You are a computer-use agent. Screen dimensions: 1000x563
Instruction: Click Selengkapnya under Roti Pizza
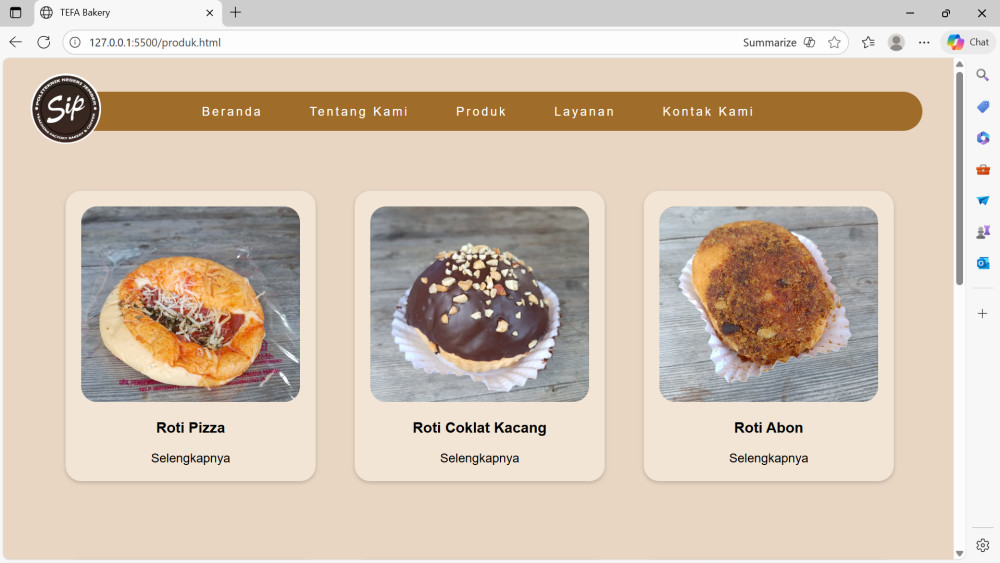pyautogui.click(x=191, y=458)
